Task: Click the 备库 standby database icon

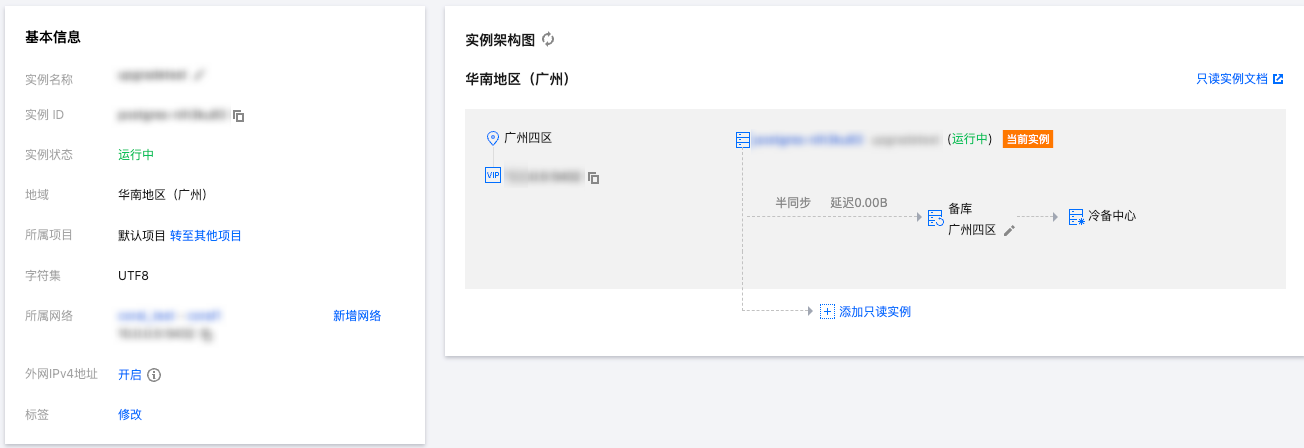Action: [x=935, y=218]
